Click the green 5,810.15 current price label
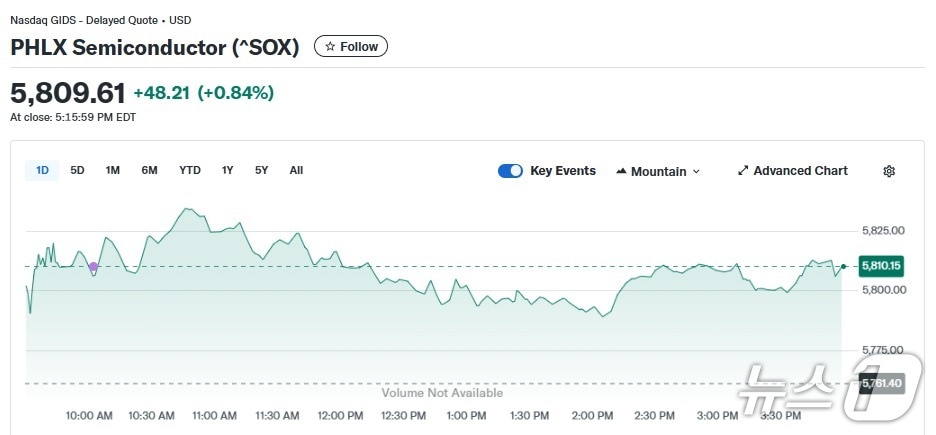Viewport: 936px width, 435px height. pyautogui.click(x=880, y=266)
